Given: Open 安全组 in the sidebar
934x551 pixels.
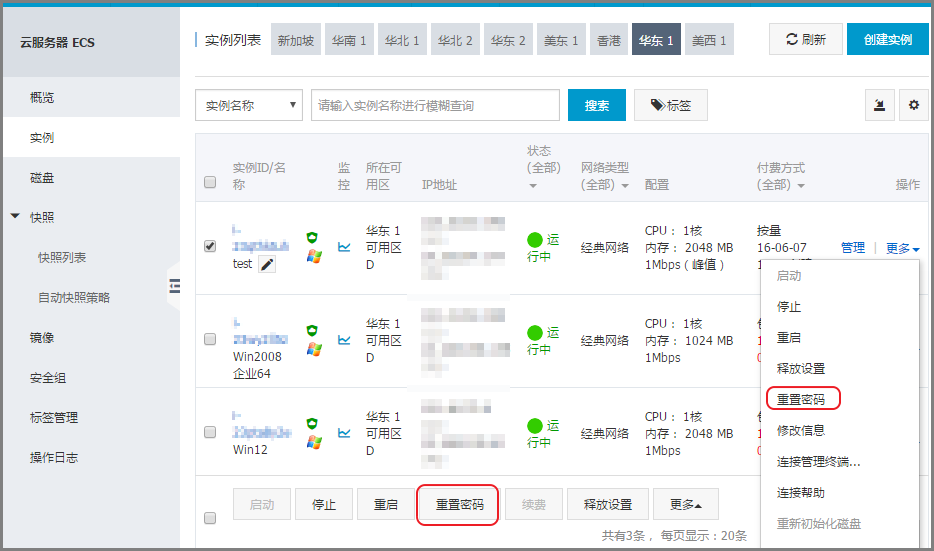Looking at the screenshot, I should pyautogui.click(x=92, y=378).
